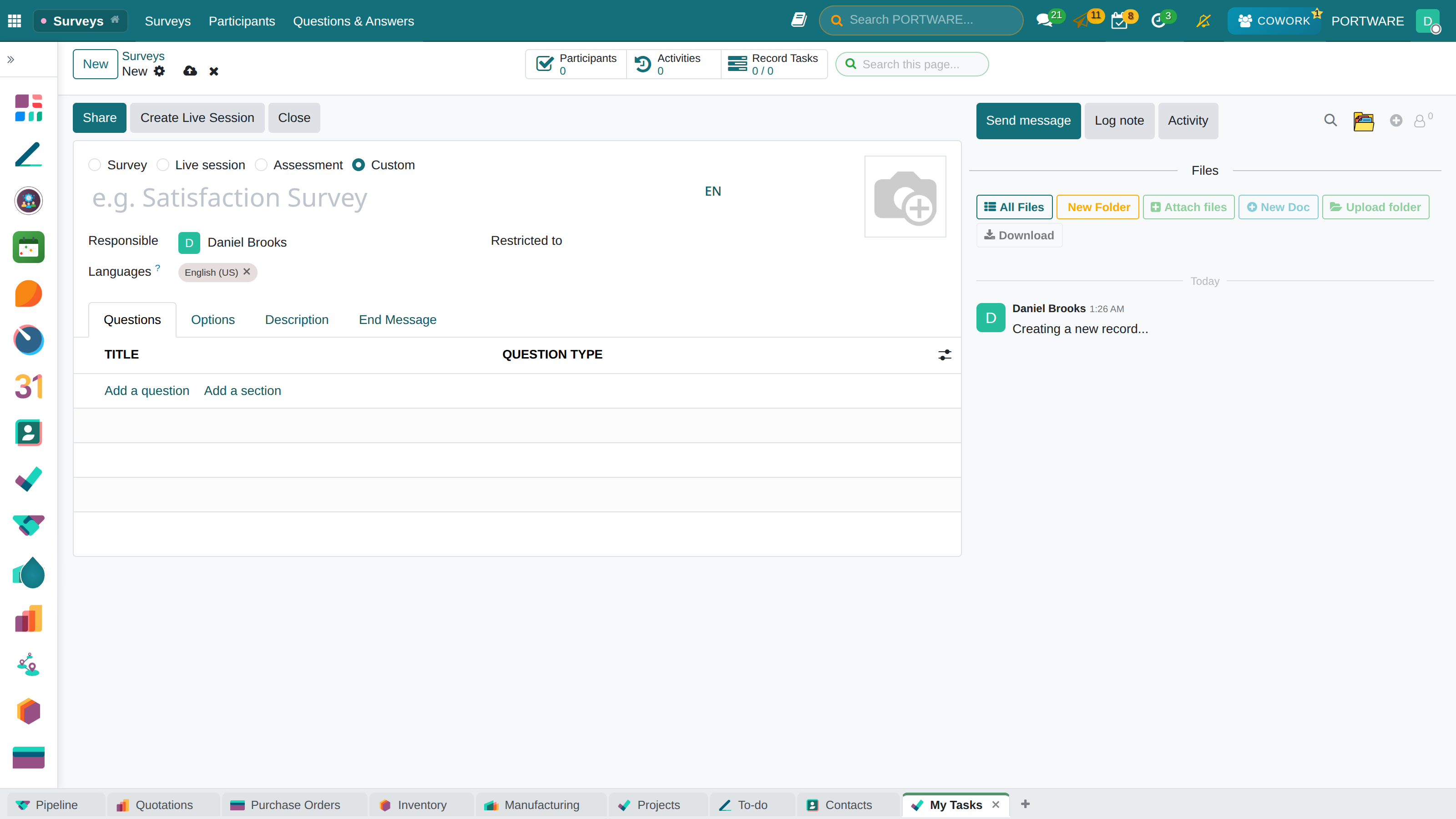Open the contacts app sidebar icon

click(28, 433)
